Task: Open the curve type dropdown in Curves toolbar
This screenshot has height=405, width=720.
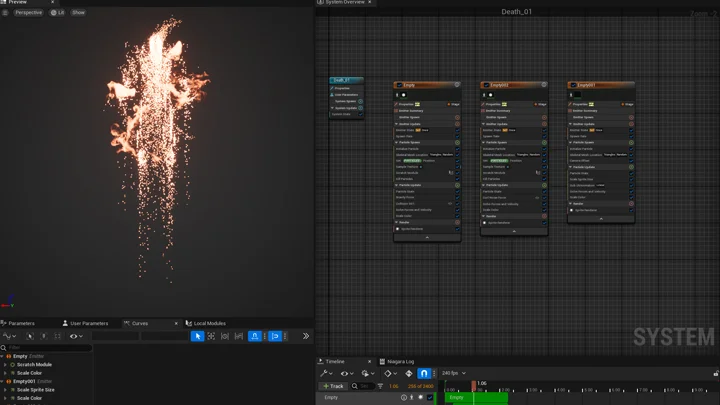Action: [x=9, y=336]
